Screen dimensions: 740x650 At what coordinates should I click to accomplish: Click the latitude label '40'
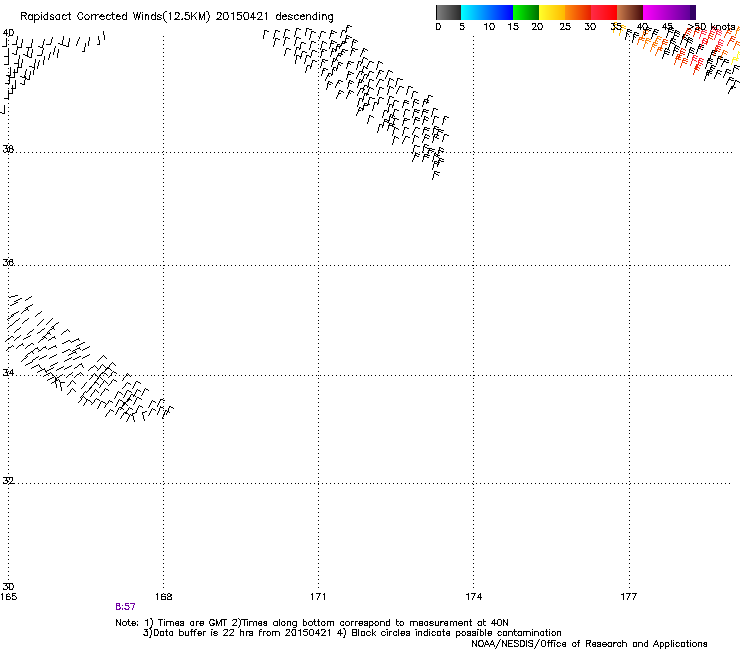(8, 33)
